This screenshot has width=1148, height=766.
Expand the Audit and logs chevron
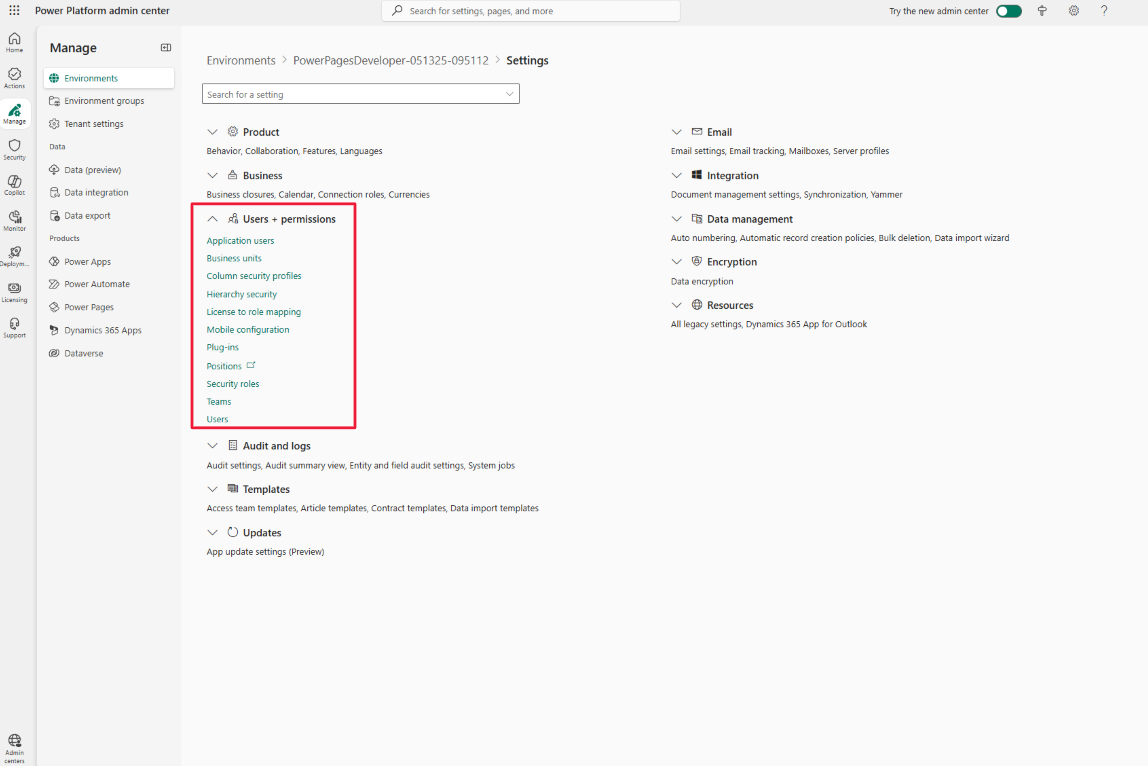click(212, 445)
